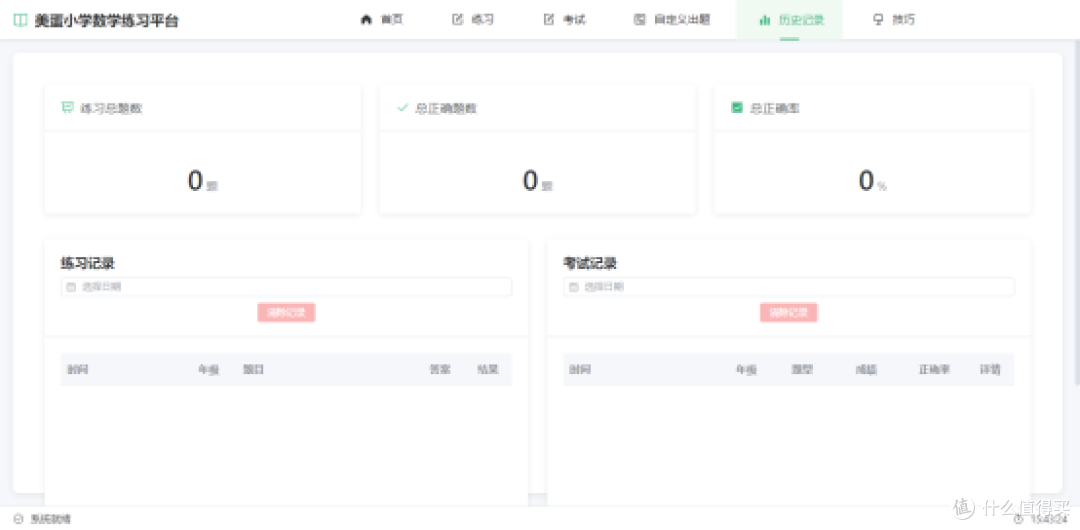Click the bar chart icon beside 历史记录

point(765,20)
